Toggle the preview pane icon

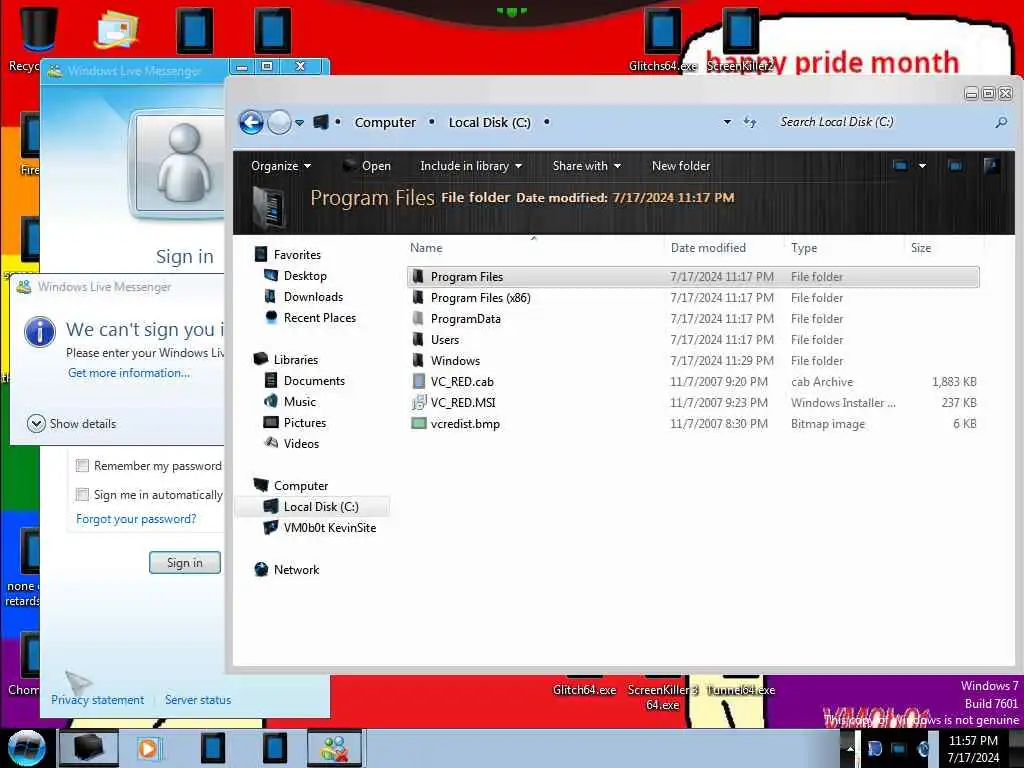click(x=955, y=166)
